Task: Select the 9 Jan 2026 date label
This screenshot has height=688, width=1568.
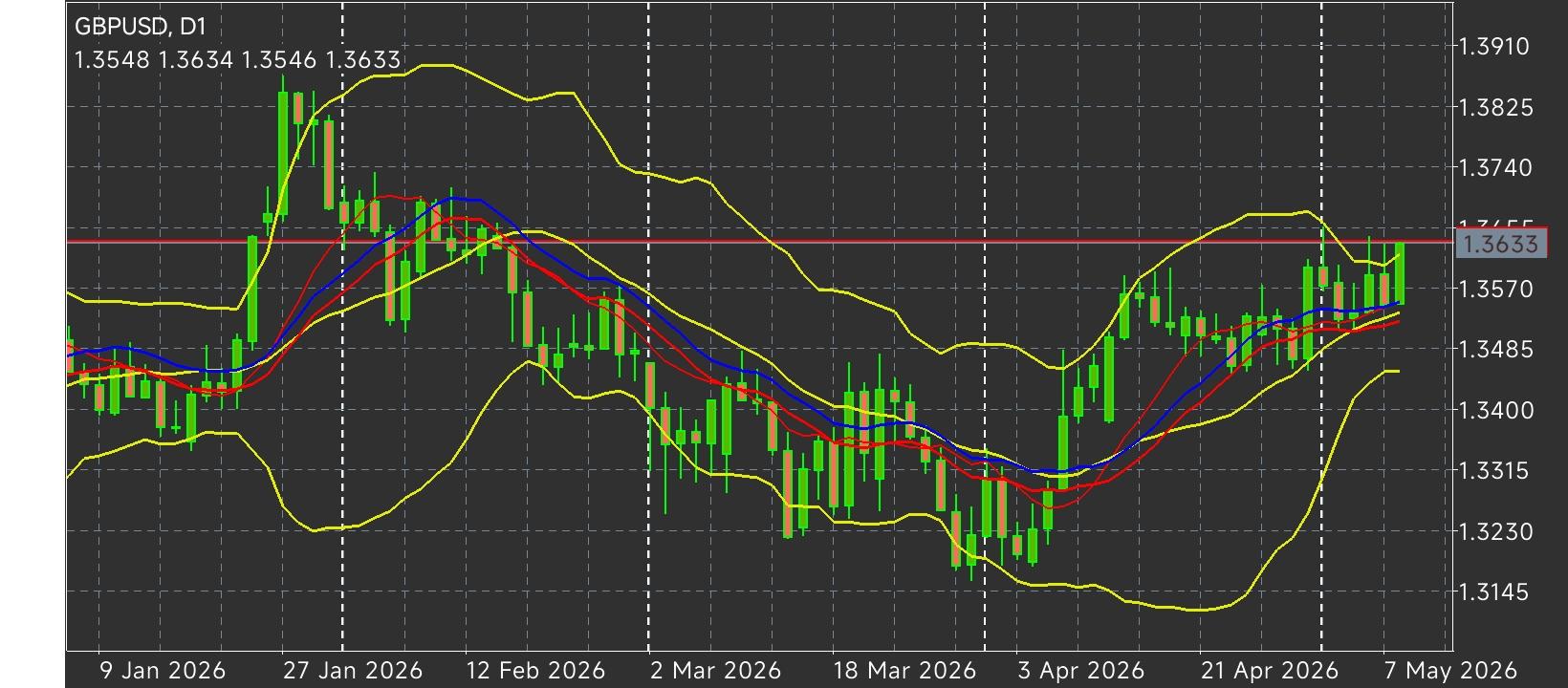Action: 163,670
